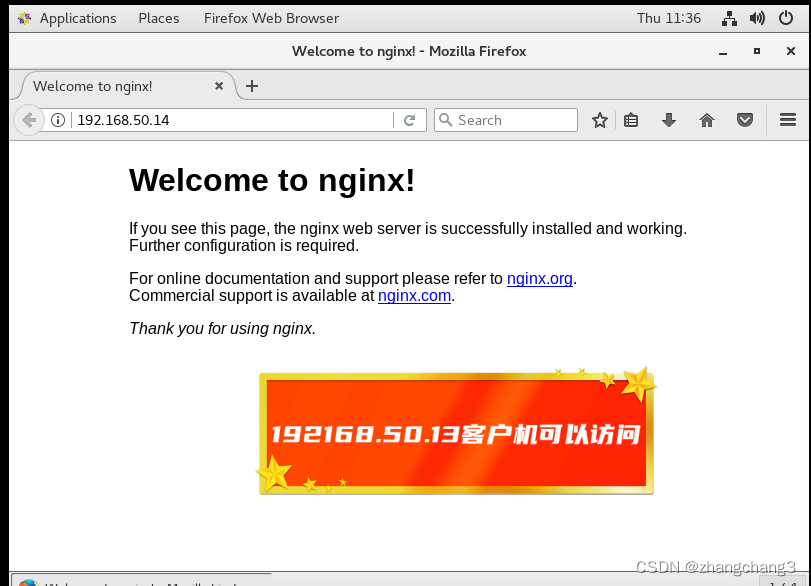811x586 pixels.
Task: Open network status icon in top bar
Action: (x=729, y=19)
